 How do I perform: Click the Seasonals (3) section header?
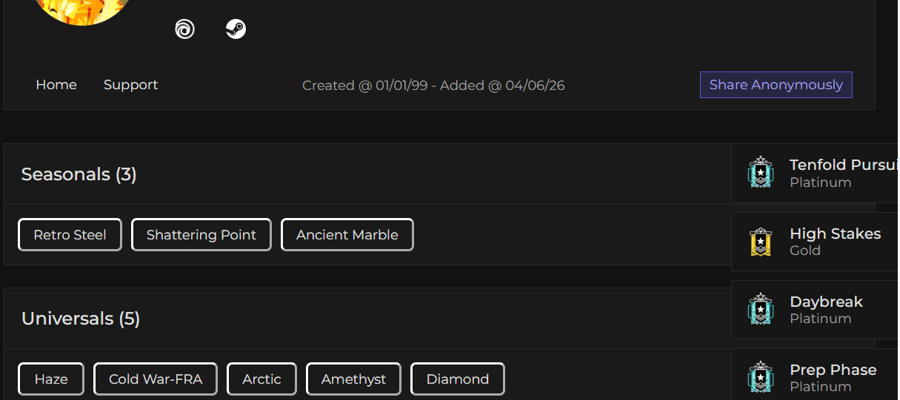79,174
